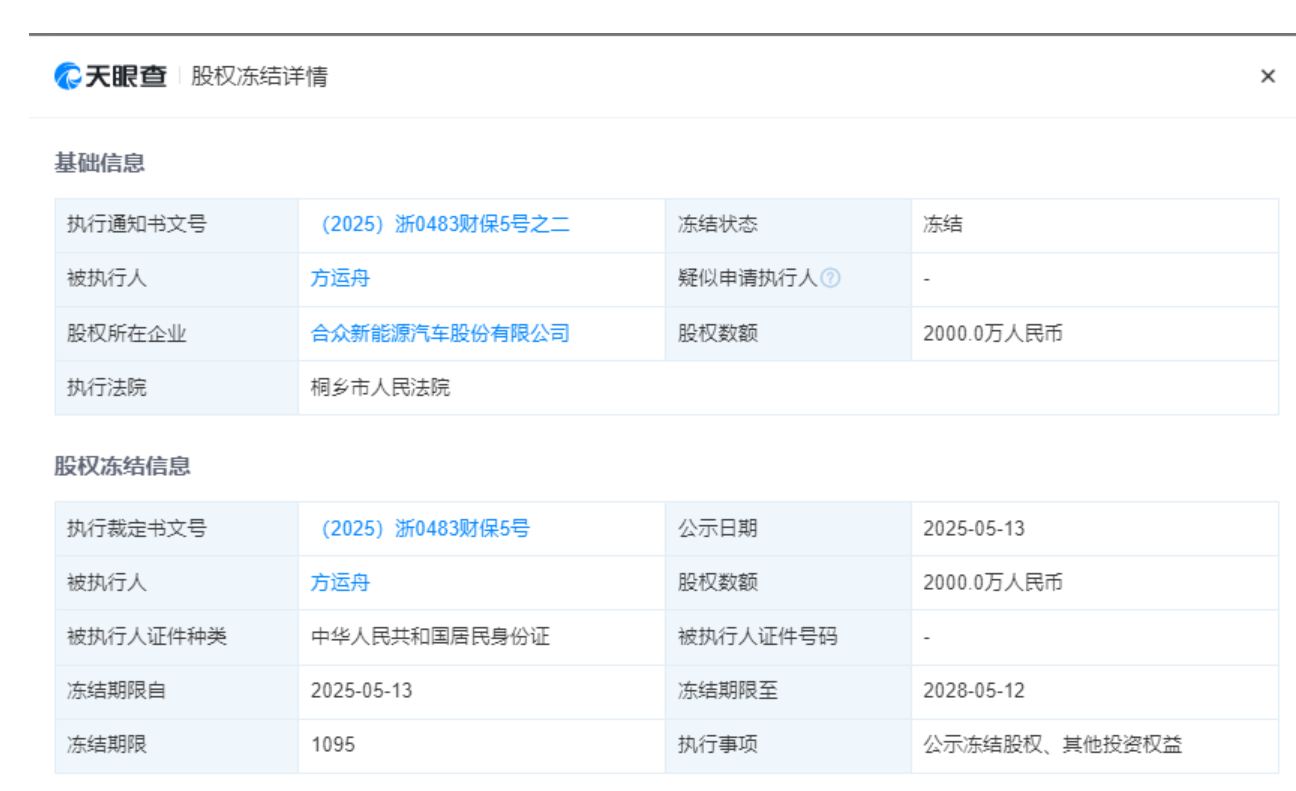The height and width of the screenshot is (791, 1296).
Task: Select the 冻结 value beside 冻结状态
Action: [x=943, y=224]
